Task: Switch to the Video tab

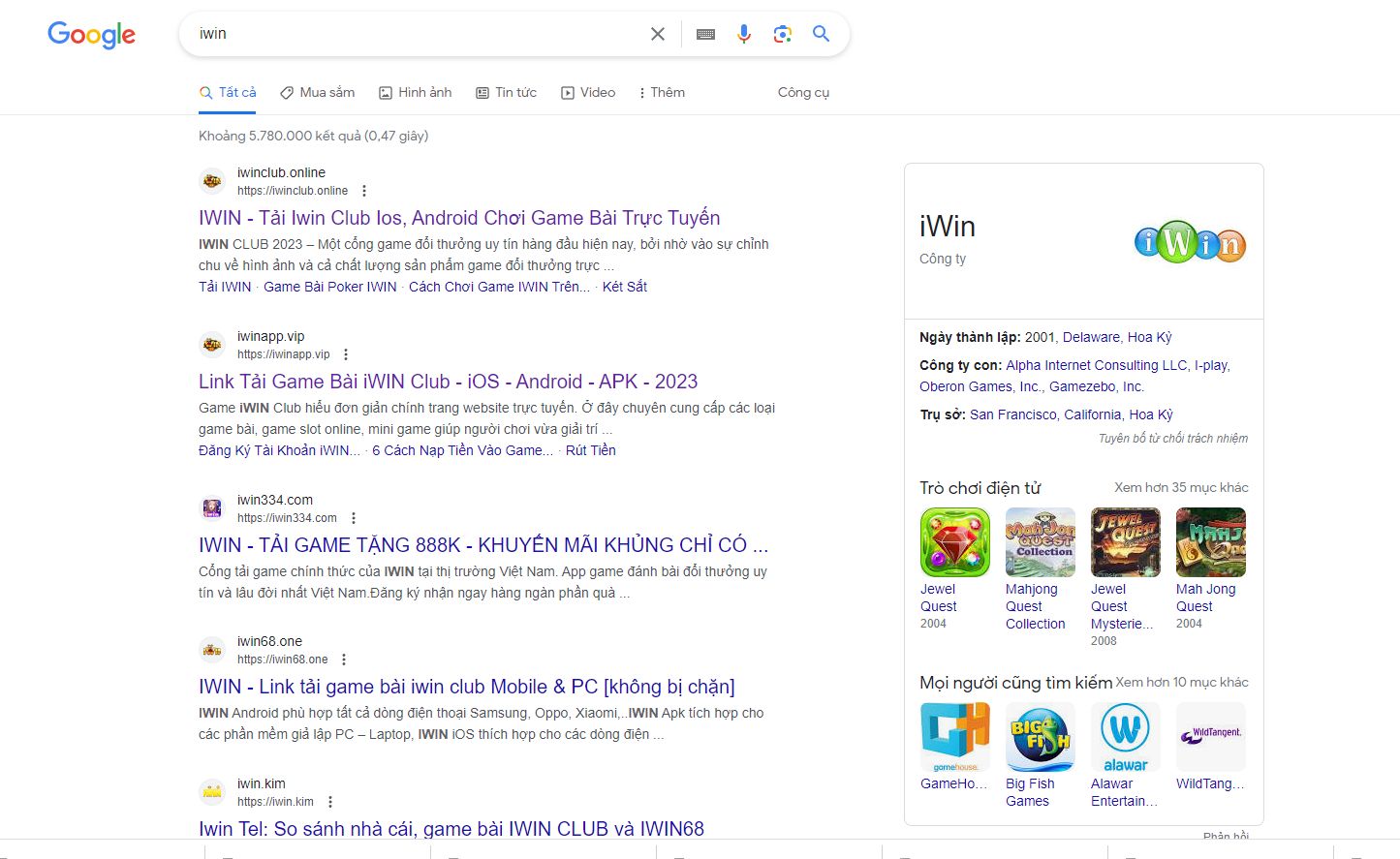Action: point(588,93)
